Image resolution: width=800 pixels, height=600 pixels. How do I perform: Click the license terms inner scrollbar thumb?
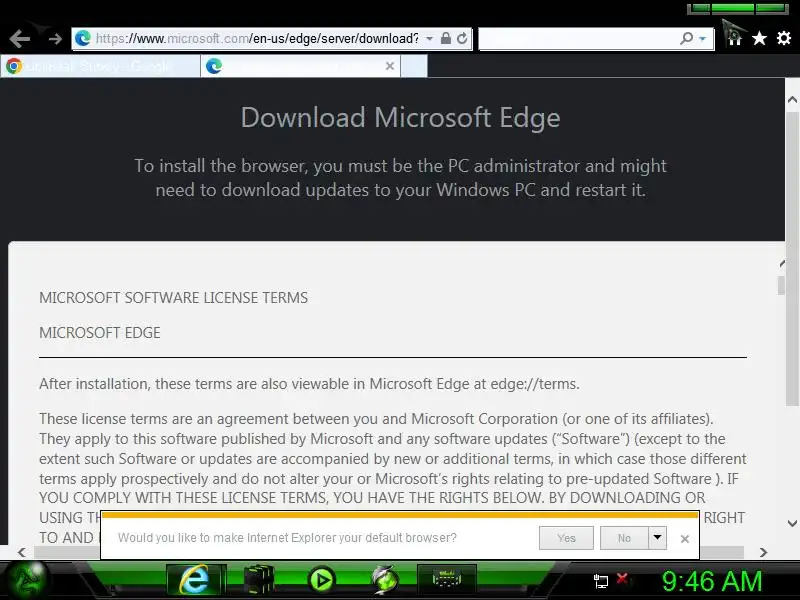pyautogui.click(x=781, y=286)
